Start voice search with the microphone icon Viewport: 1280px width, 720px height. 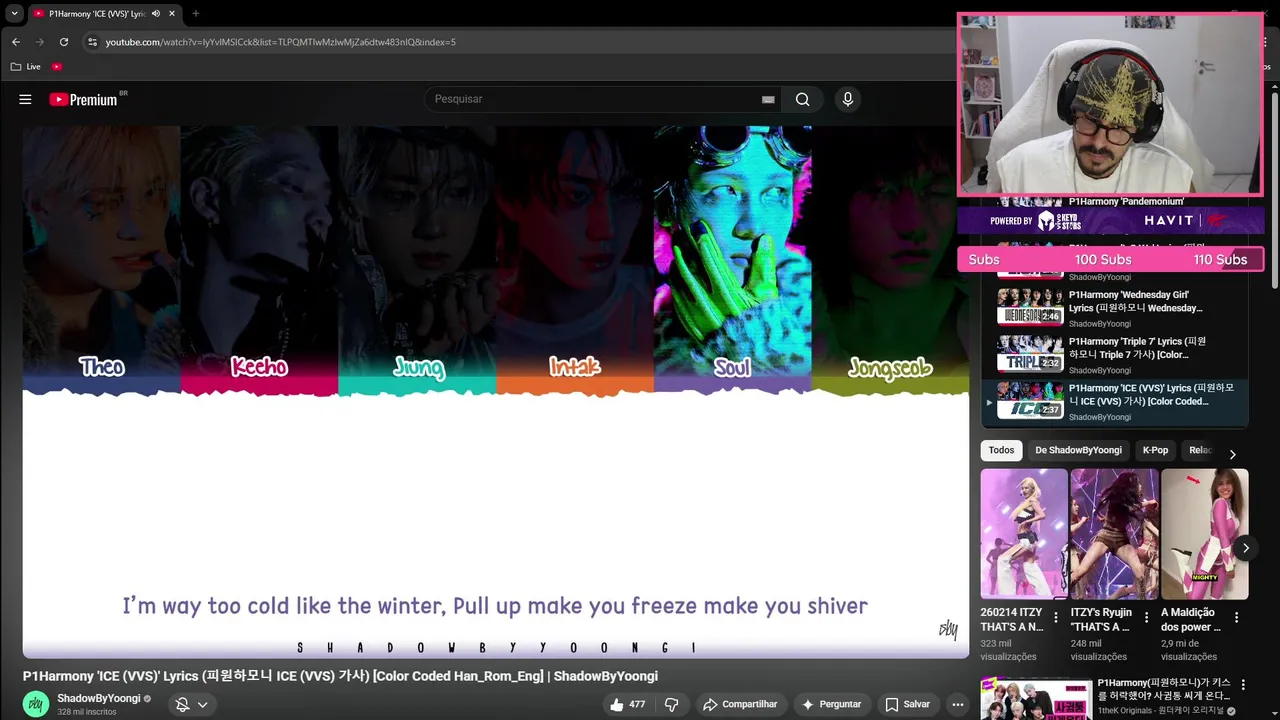click(x=848, y=99)
